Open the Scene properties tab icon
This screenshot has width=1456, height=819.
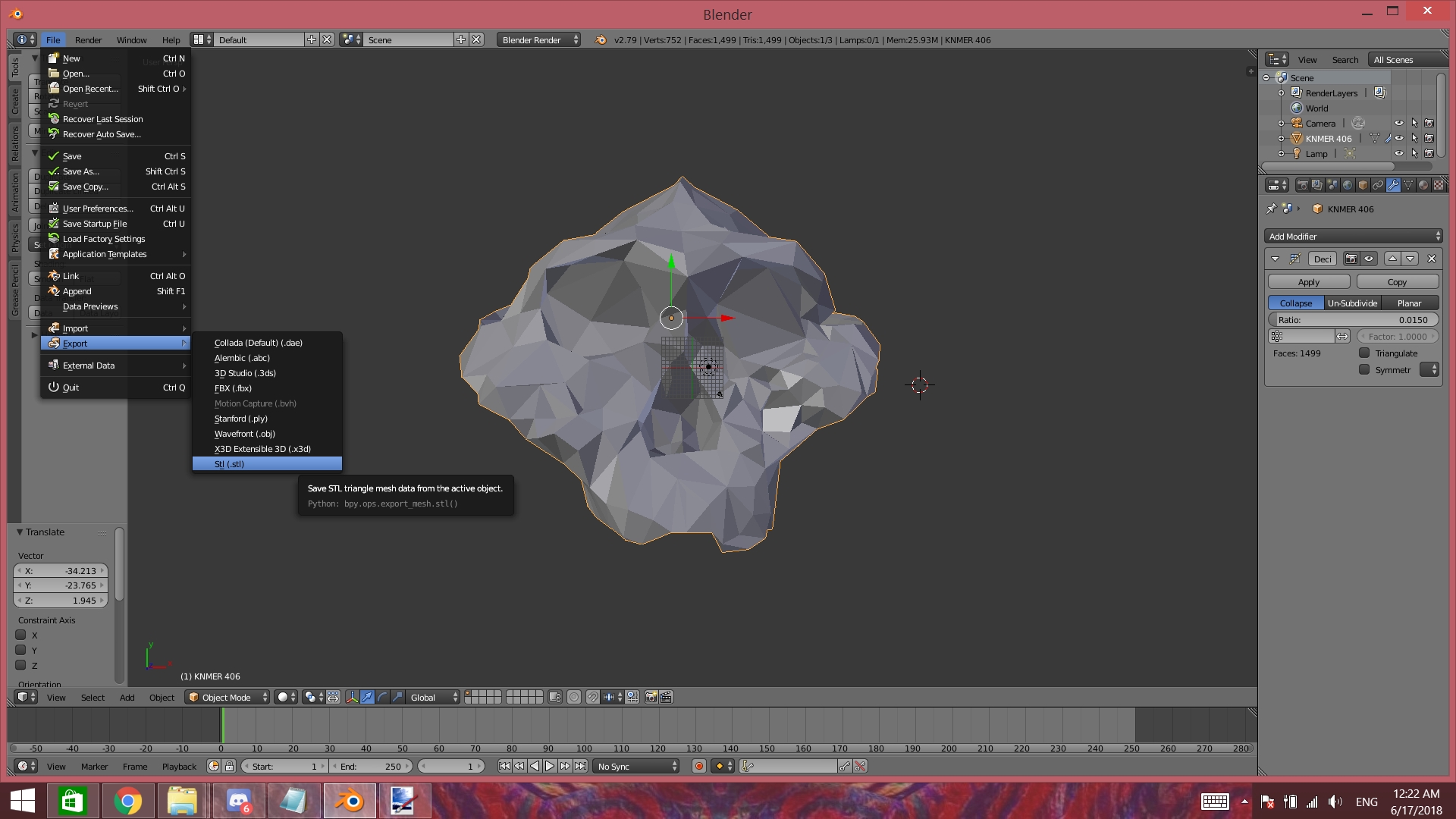click(1332, 185)
